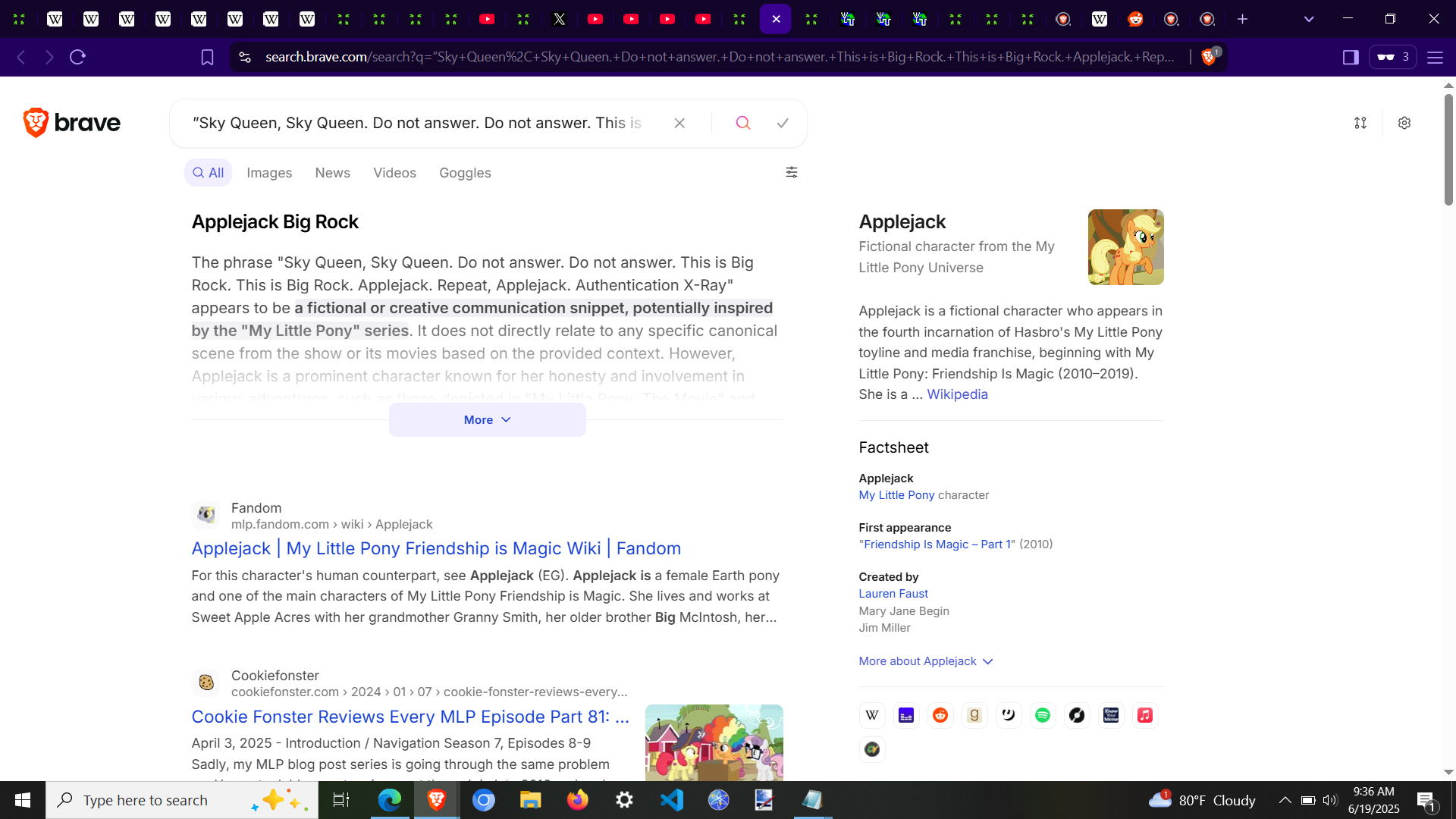Image resolution: width=1456 pixels, height=819 pixels.
Task: Open Cookie Fonster result thumbnail image
Action: coord(714,742)
